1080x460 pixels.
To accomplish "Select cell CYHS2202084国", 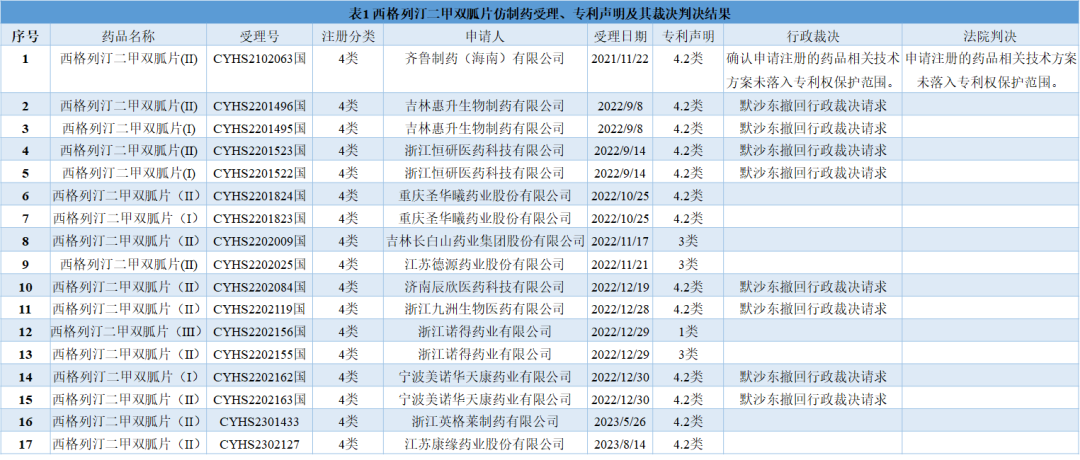I will (259, 286).
